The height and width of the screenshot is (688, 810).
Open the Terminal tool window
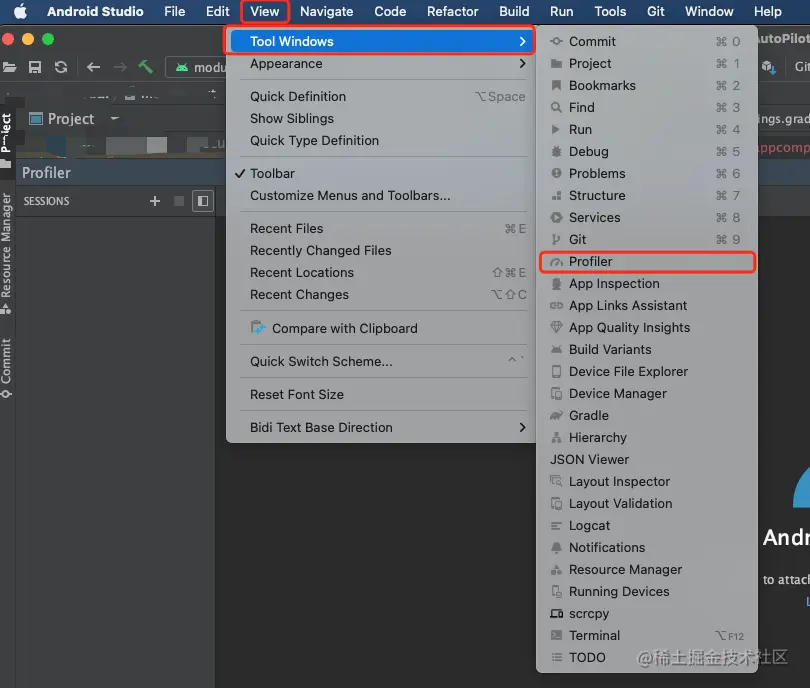pyautogui.click(x=647, y=635)
